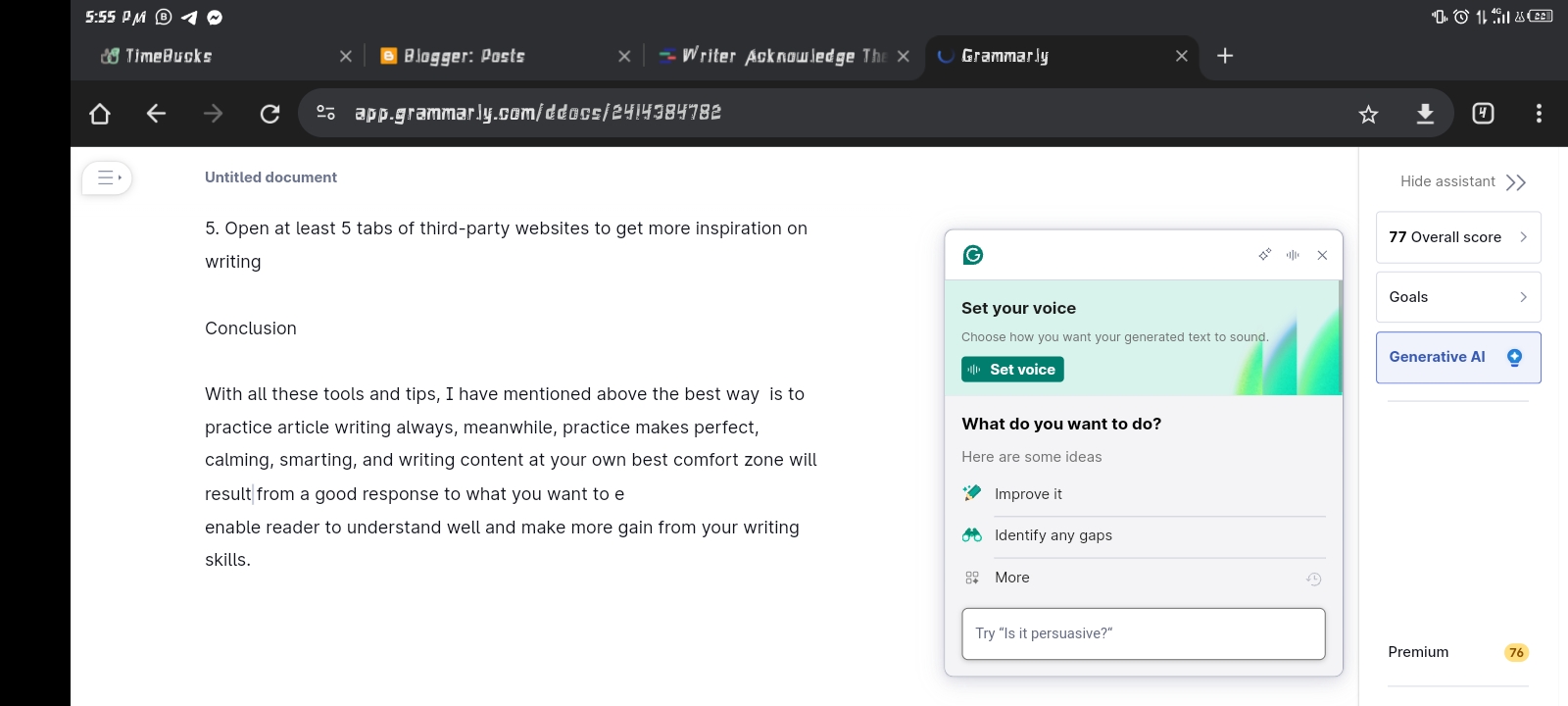Click the Set voice button

point(1012,370)
